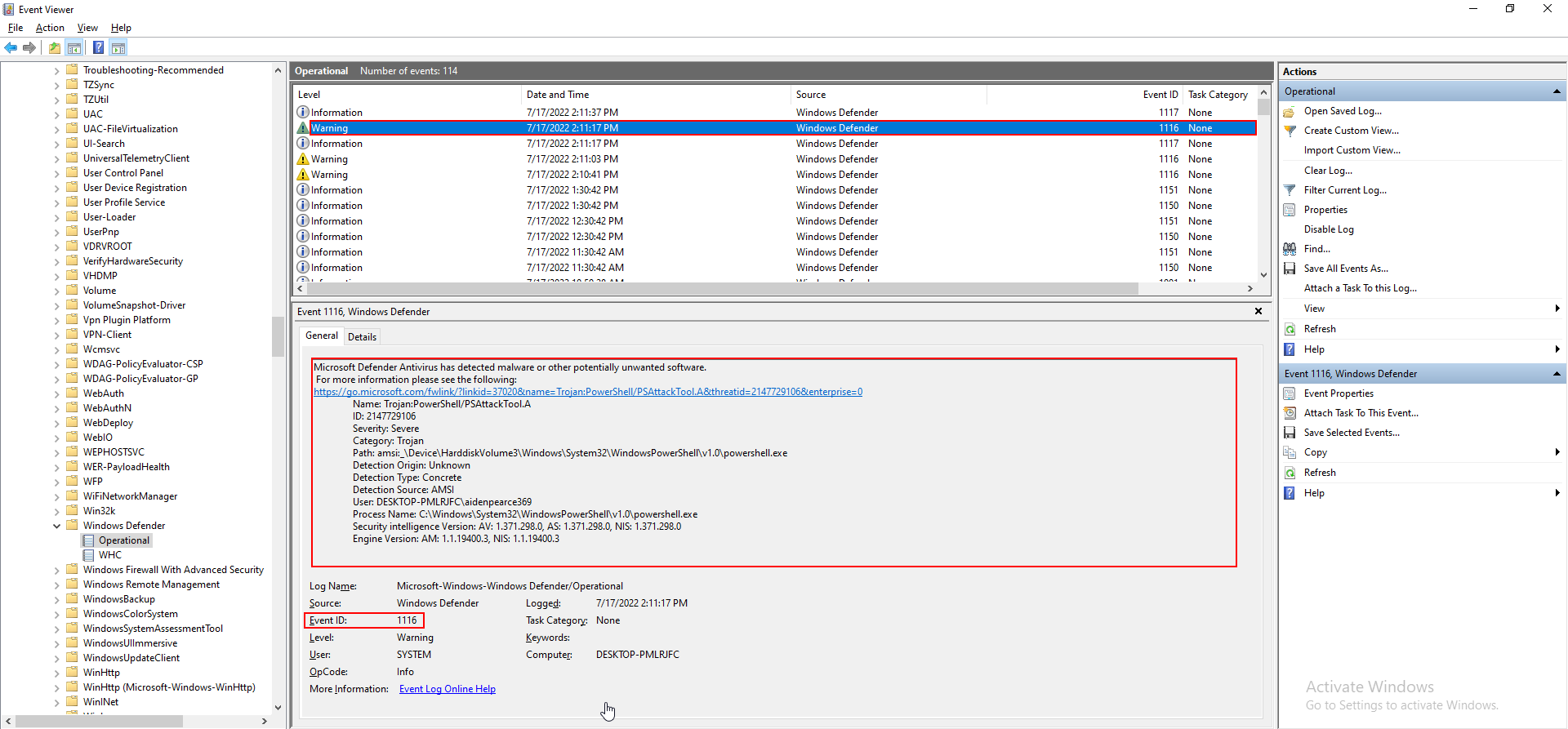Viewport: 1568px width, 729px height.
Task: Click Refresh icon under Operational actions
Action: pyautogui.click(x=1290, y=329)
